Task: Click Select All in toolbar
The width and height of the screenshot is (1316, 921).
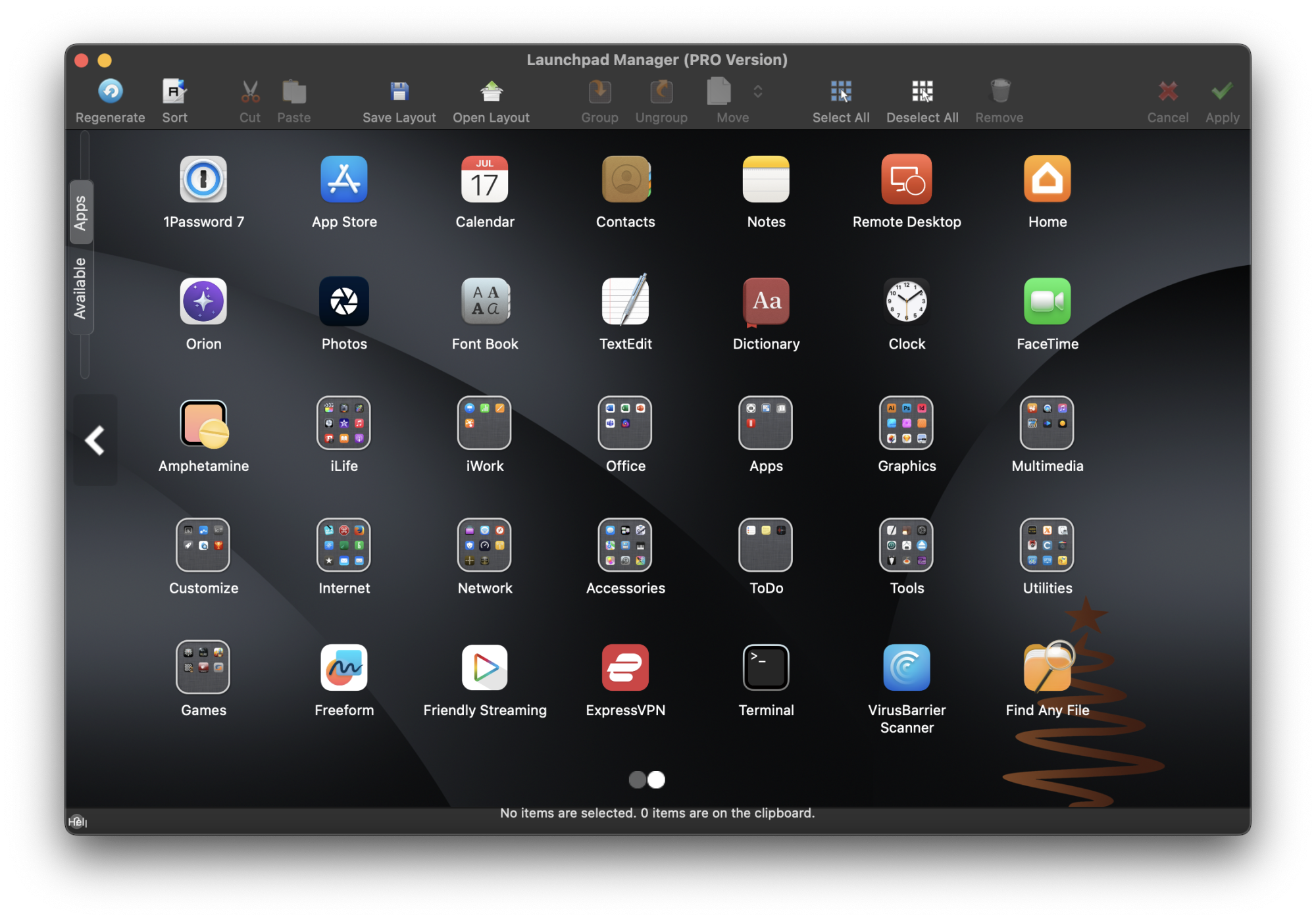Action: click(840, 92)
